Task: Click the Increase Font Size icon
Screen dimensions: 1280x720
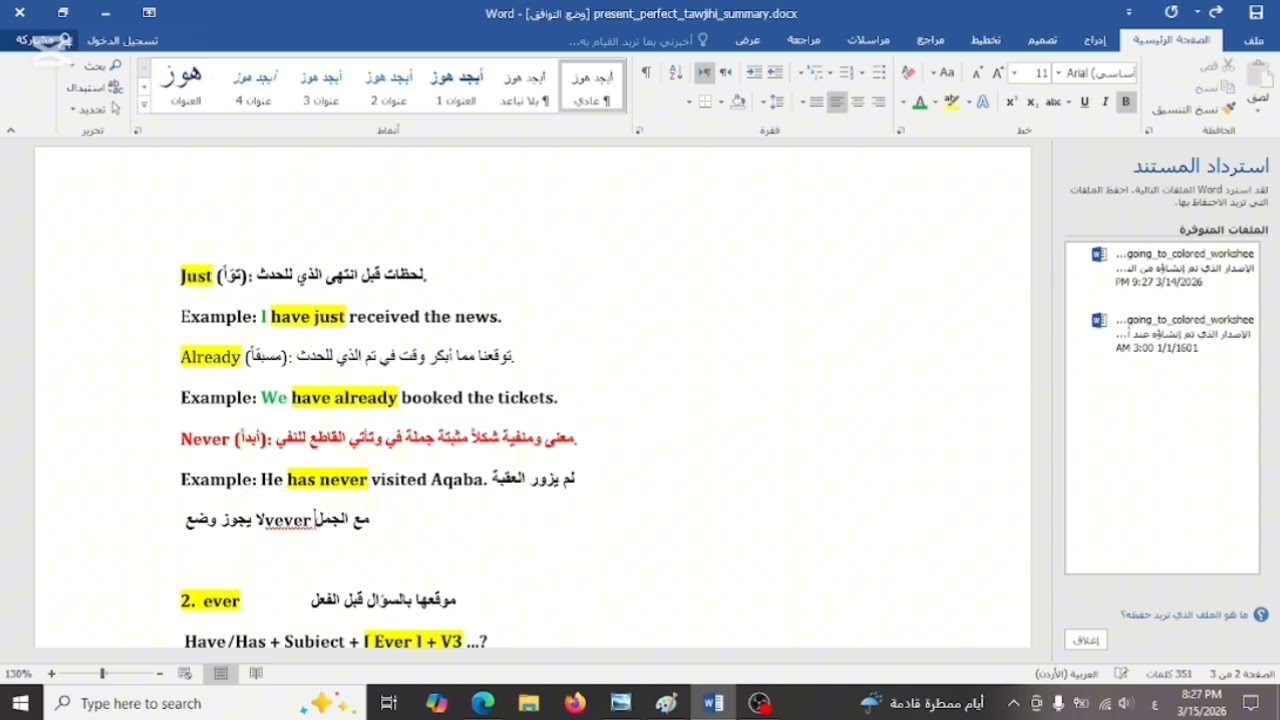Action: (999, 73)
